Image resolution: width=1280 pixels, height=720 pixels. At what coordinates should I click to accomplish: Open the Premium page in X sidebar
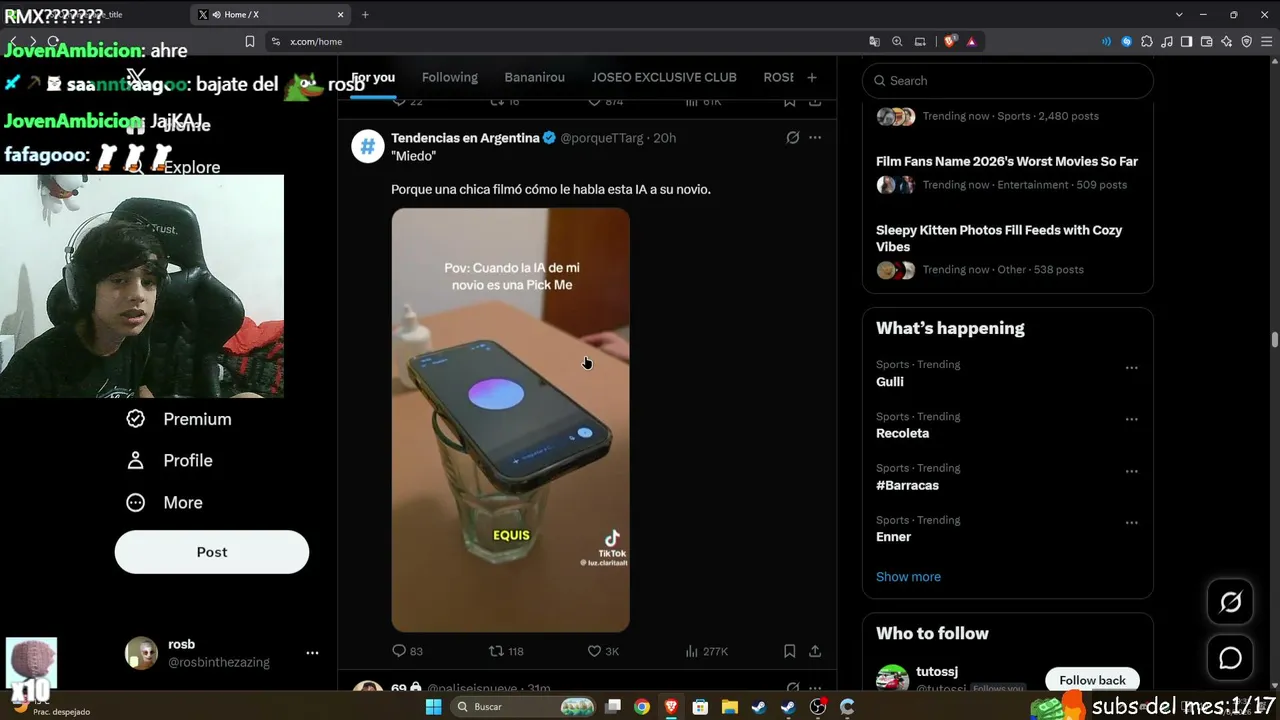pyautogui.click(x=179, y=419)
